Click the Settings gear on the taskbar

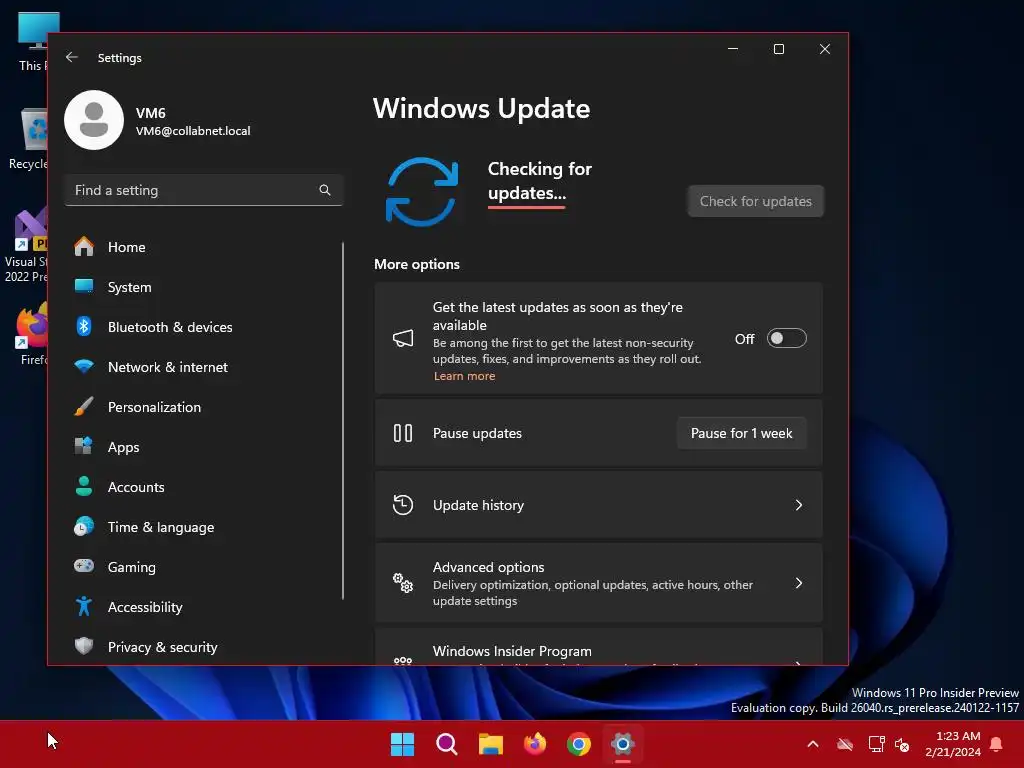point(623,744)
